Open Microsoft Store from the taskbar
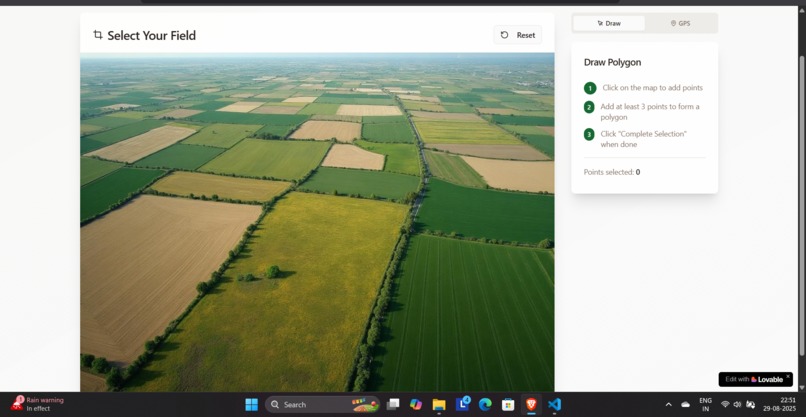The image size is (806, 417). coord(508,405)
